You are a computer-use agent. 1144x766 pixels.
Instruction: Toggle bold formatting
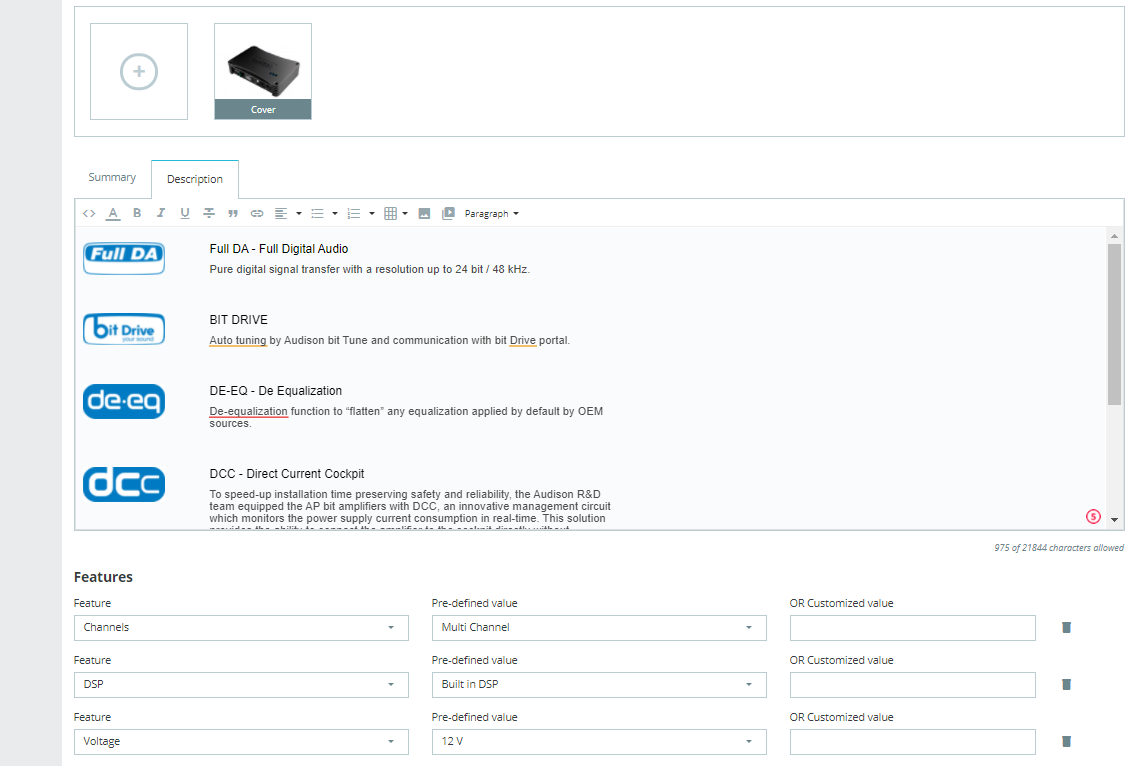pyautogui.click(x=136, y=213)
